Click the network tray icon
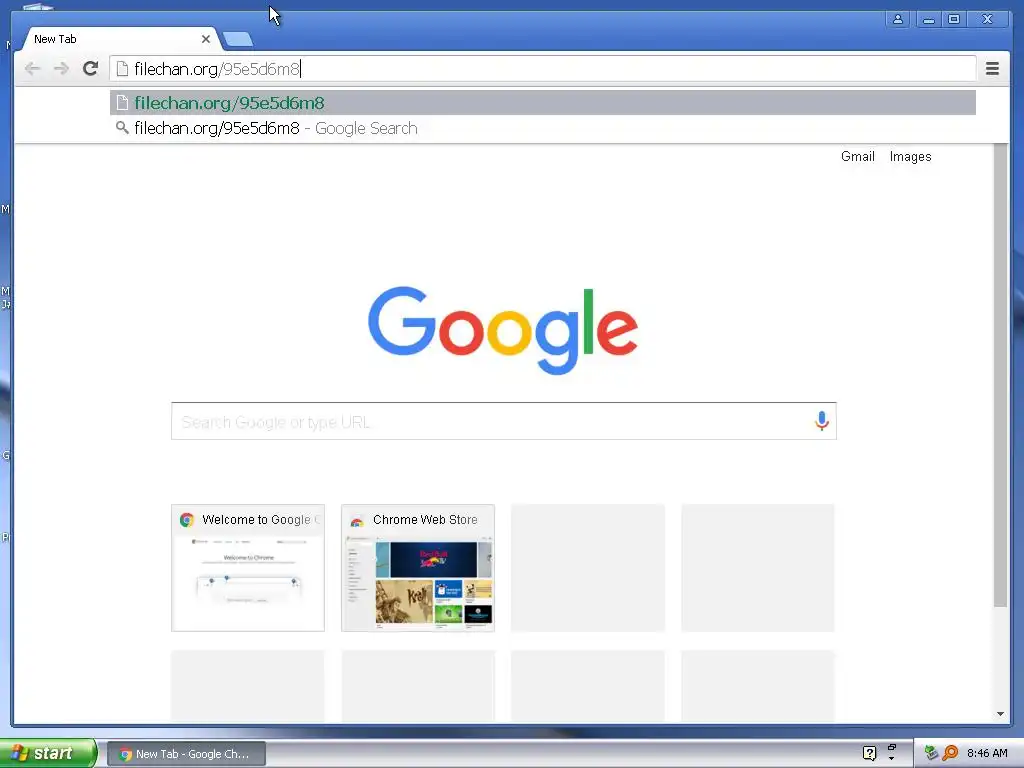This screenshot has width=1024, height=768. point(931,753)
